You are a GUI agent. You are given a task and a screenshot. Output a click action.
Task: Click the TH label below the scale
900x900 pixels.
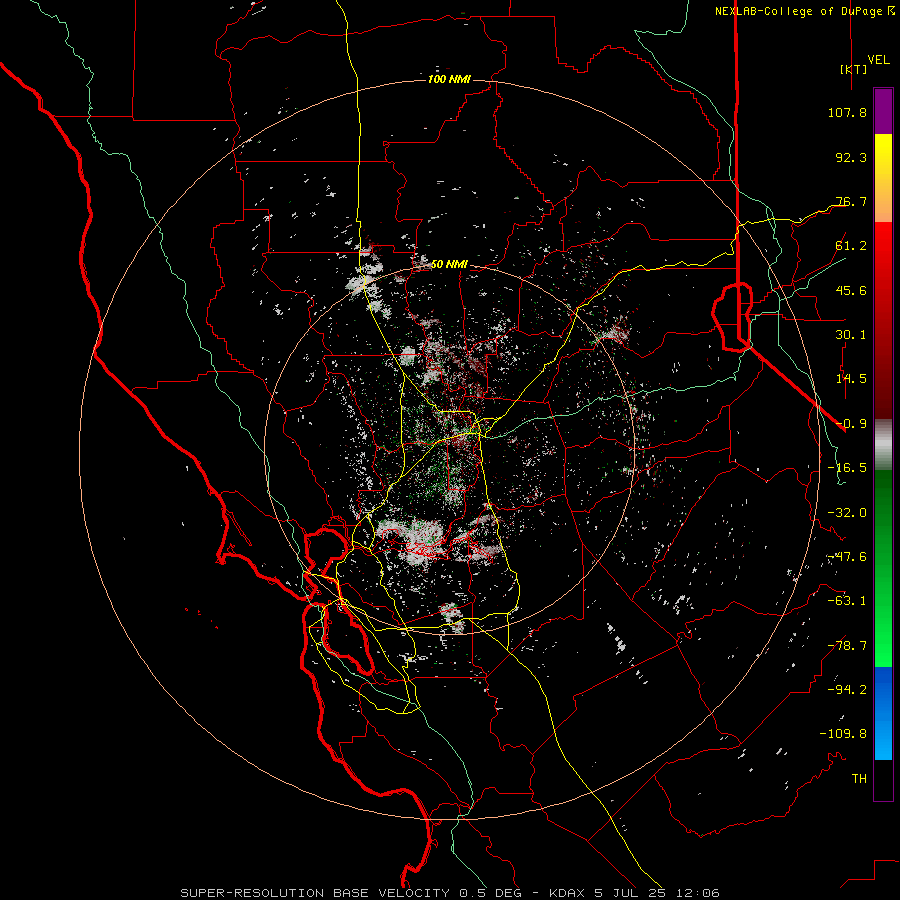[859, 778]
